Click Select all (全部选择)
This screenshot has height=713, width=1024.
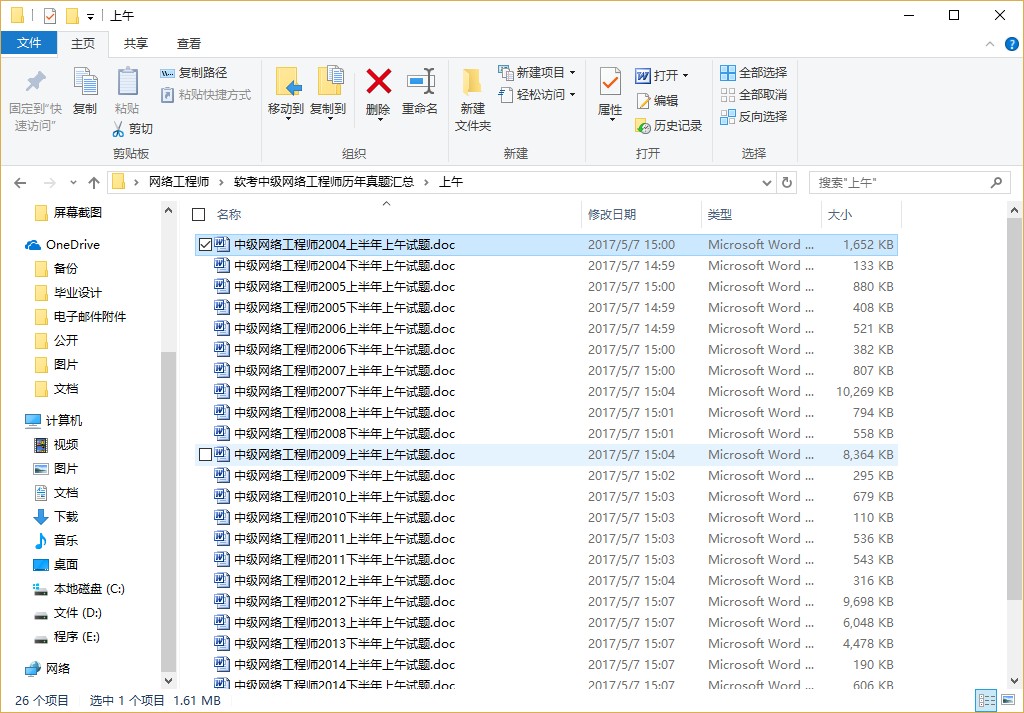754,72
